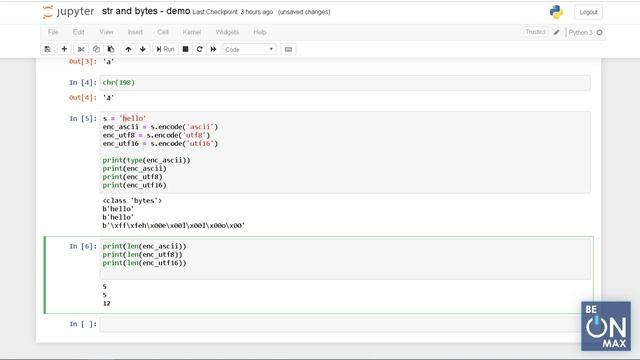Open the cell type dropdown showing Code

(249, 49)
